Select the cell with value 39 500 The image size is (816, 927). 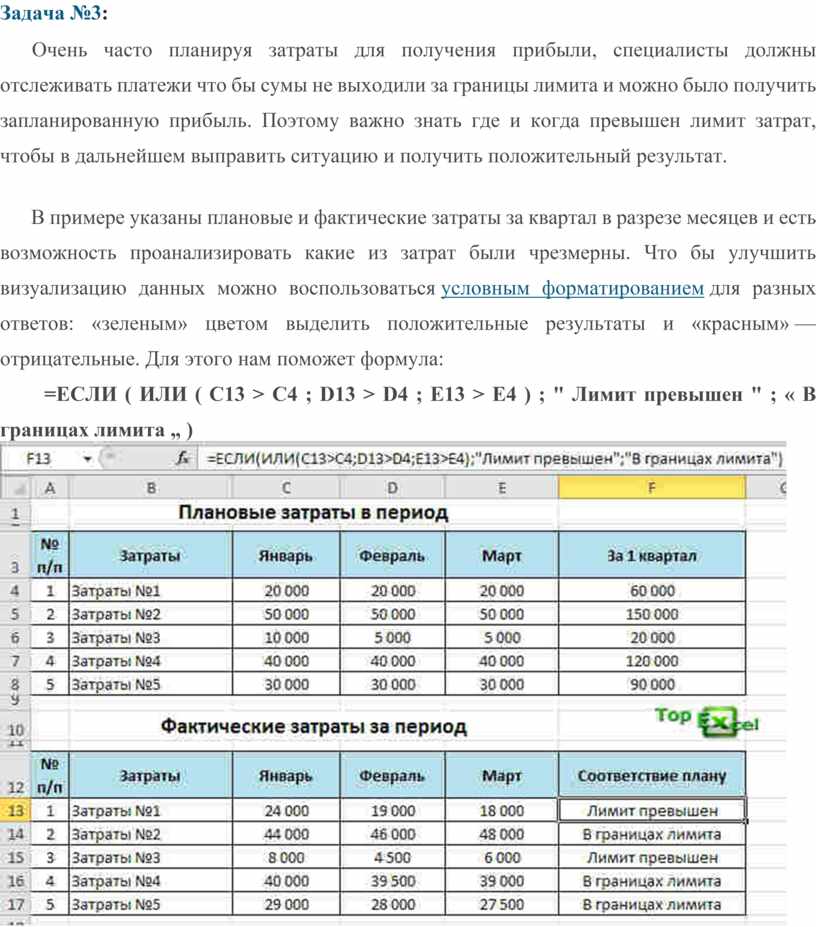tap(393, 881)
